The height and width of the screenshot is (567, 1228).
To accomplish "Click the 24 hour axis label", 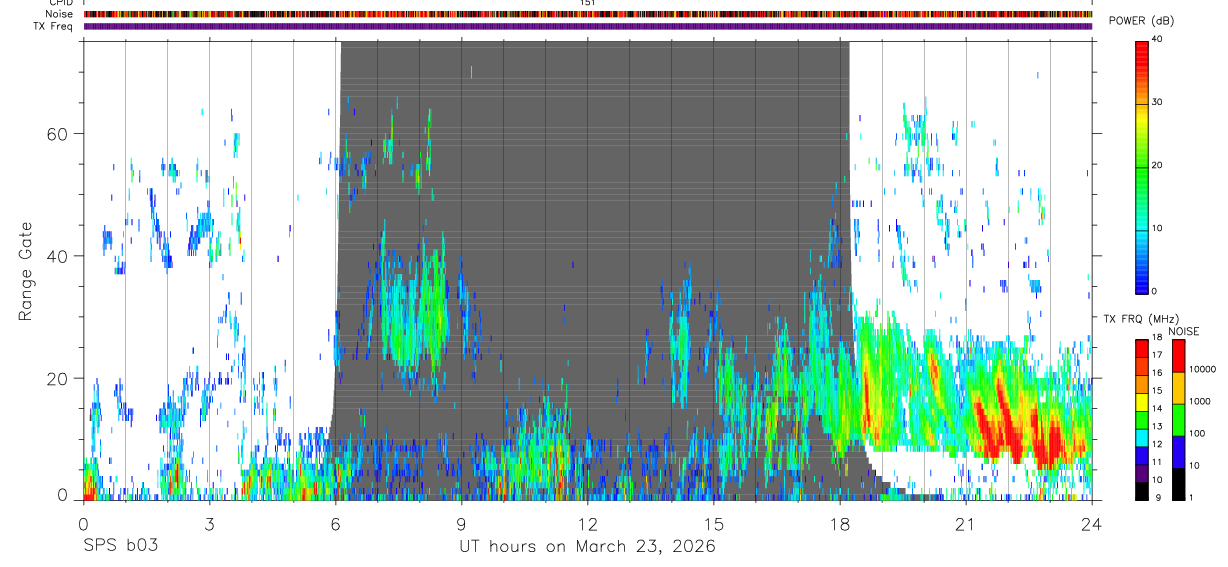I will 1091,524.
